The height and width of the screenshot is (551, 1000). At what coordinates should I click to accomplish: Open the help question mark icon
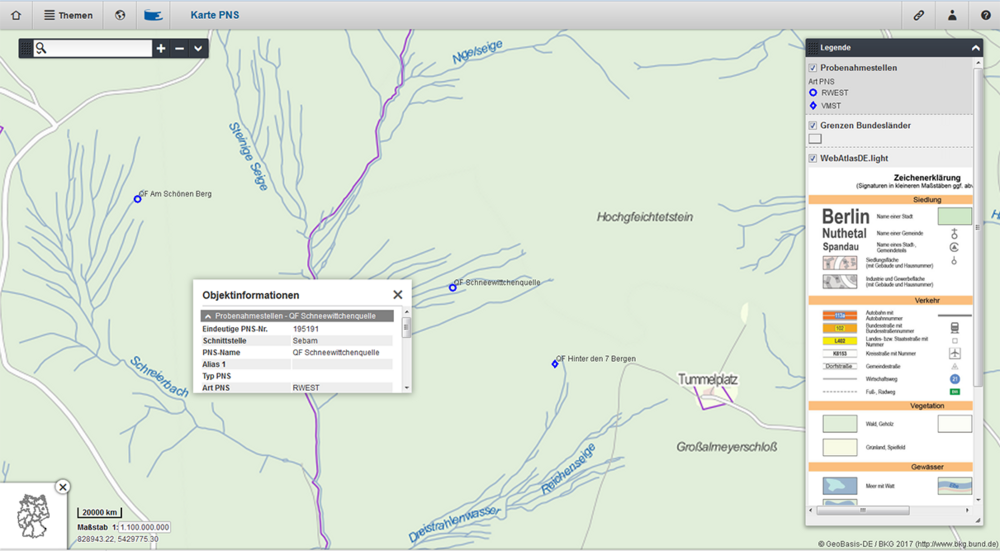985,15
